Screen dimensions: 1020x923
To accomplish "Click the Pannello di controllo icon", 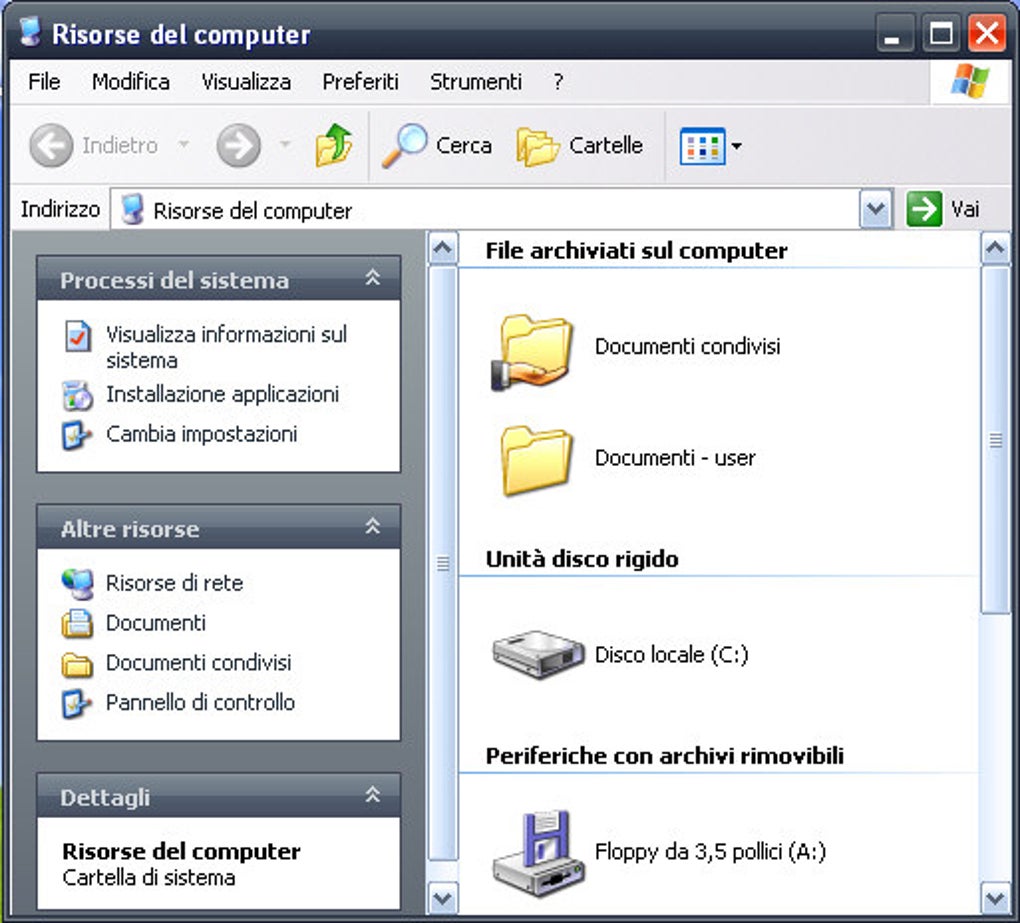I will (76, 703).
